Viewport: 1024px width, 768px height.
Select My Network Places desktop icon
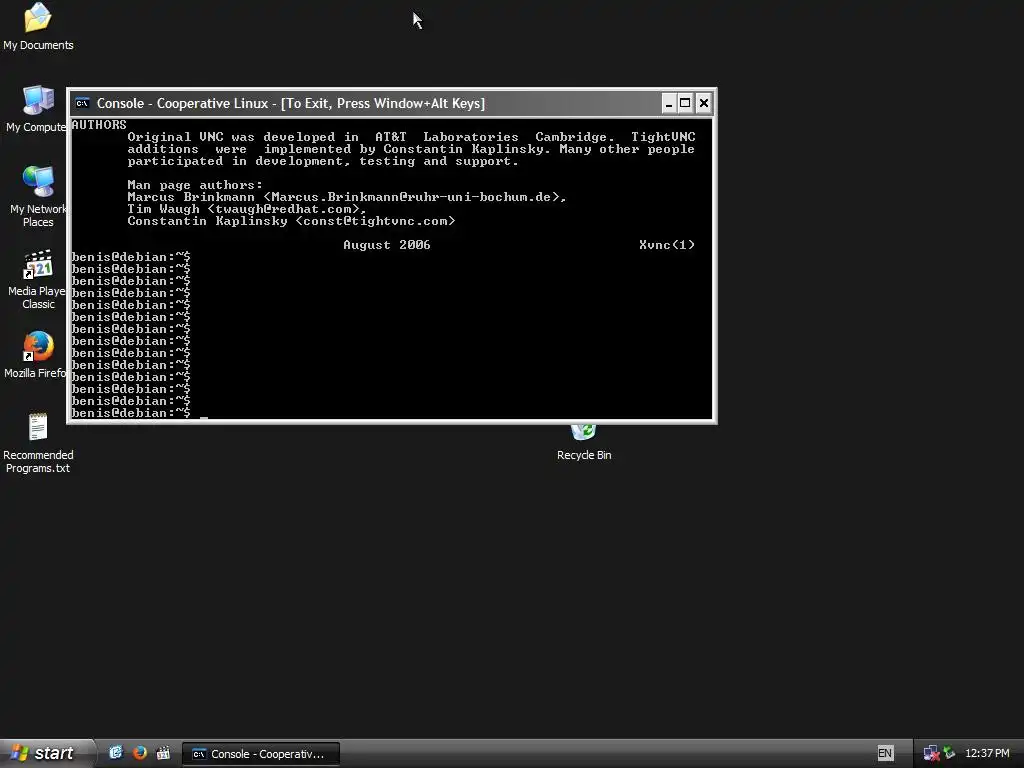tap(38, 196)
